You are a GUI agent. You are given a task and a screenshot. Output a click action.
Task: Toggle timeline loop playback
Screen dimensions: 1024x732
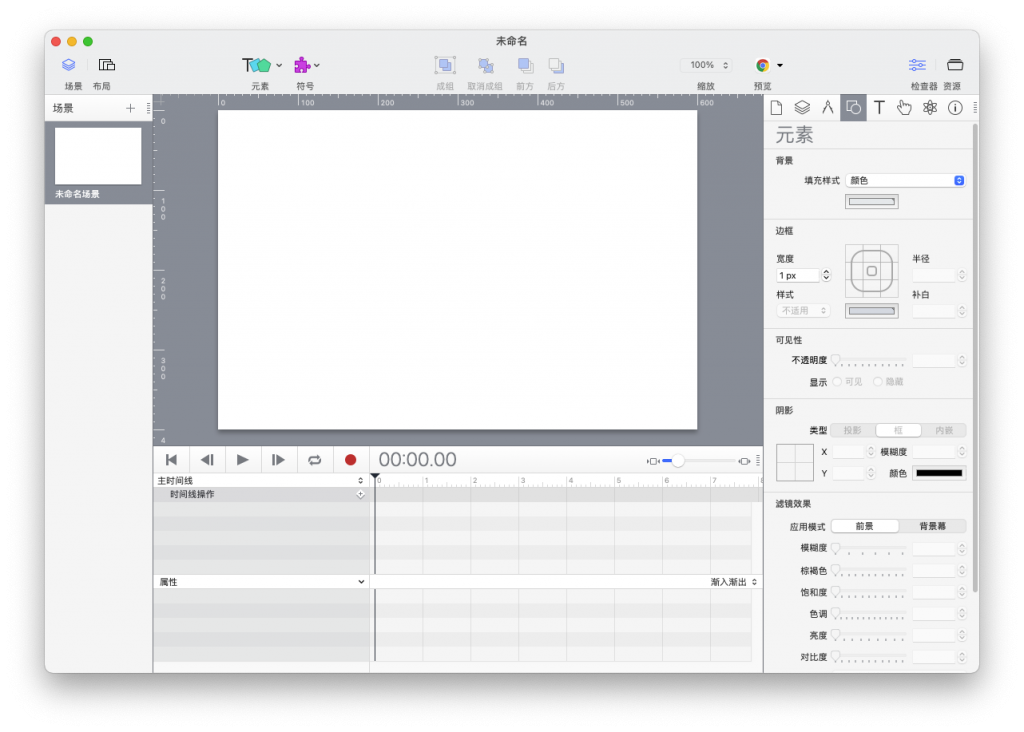coord(314,460)
